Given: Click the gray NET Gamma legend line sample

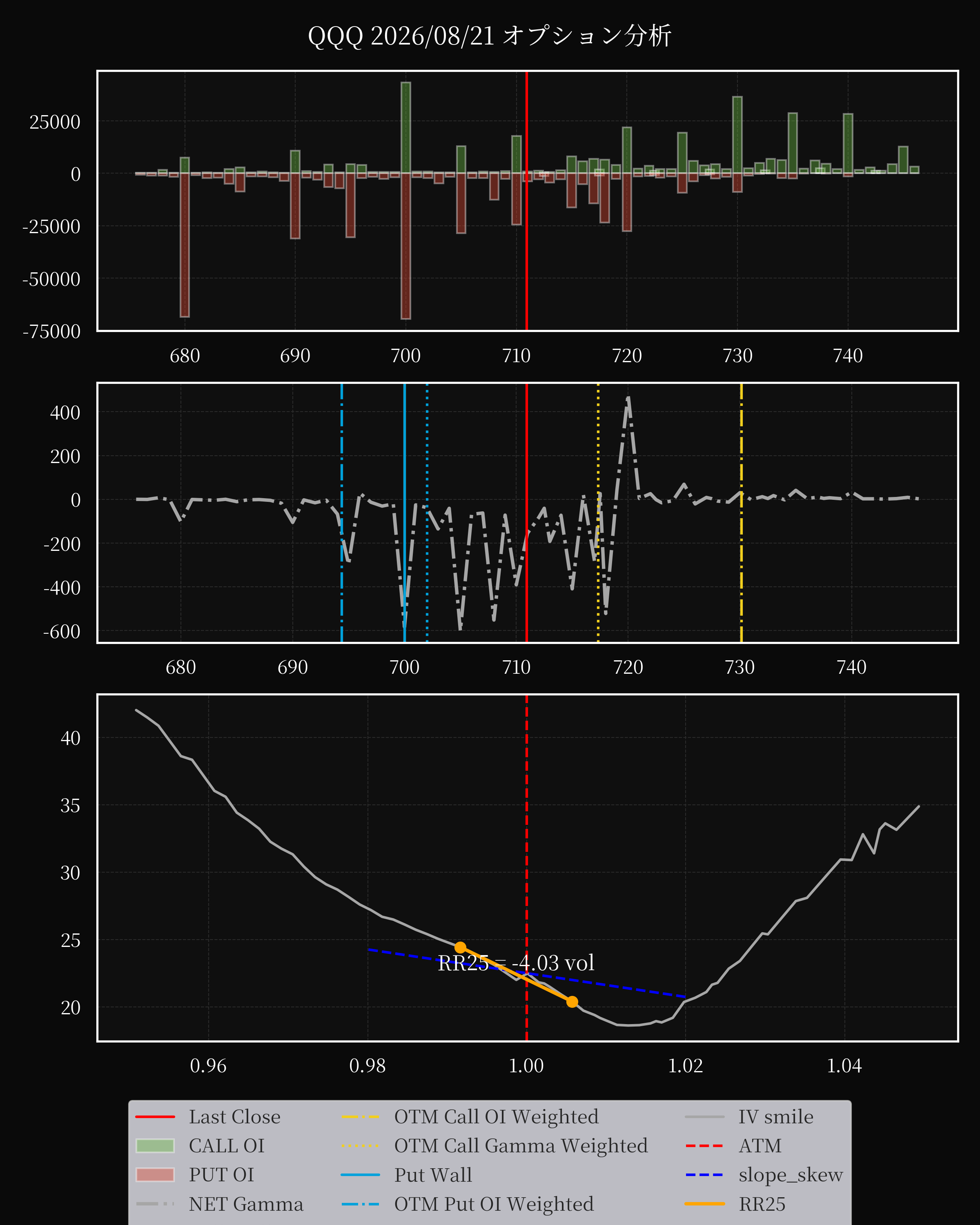Looking at the screenshot, I should click(155, 1204).
